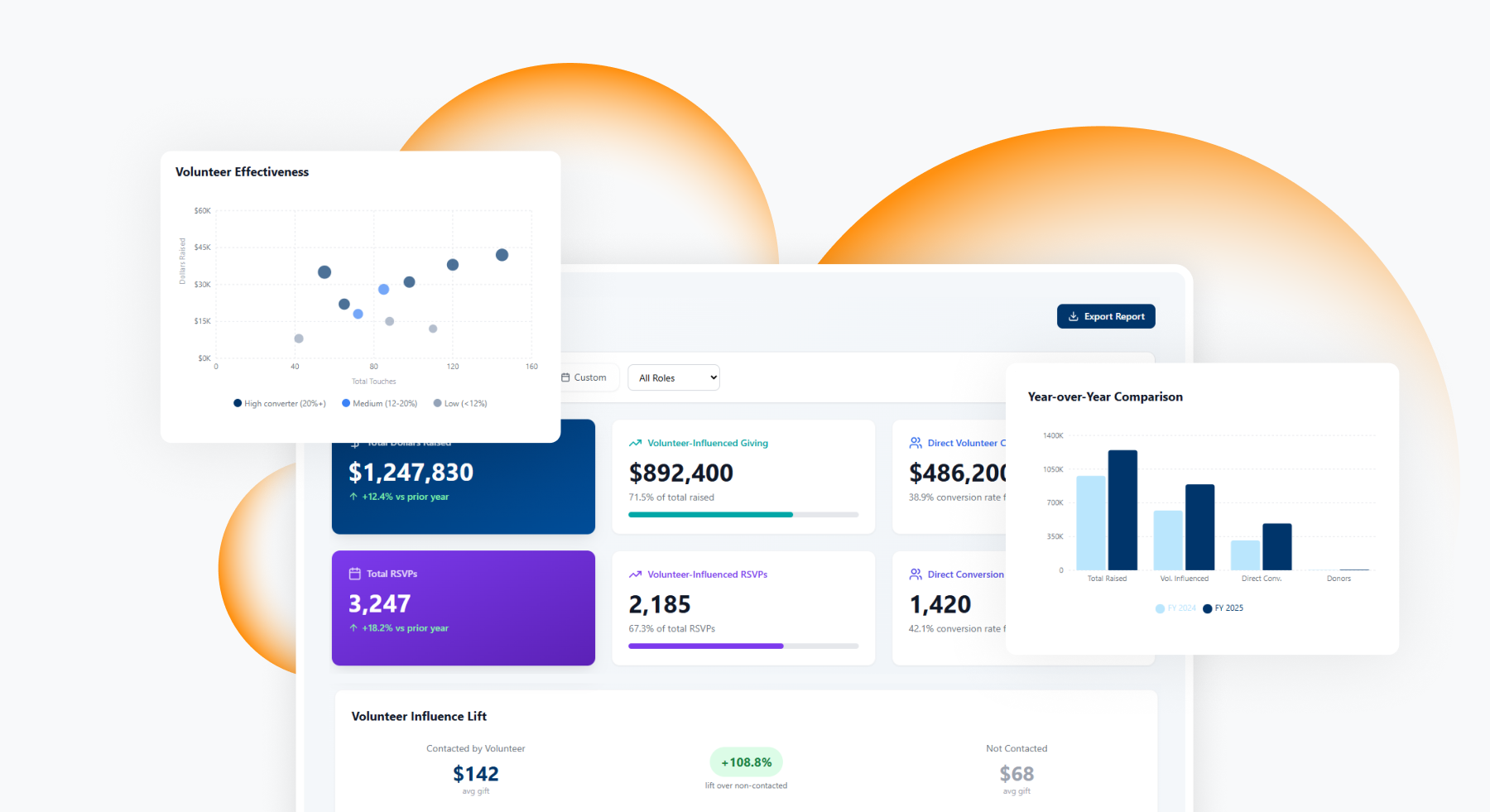Click the FY 2025 Vol. Influenced bar
The image size is (1490, 812).
pos(1199,527)
